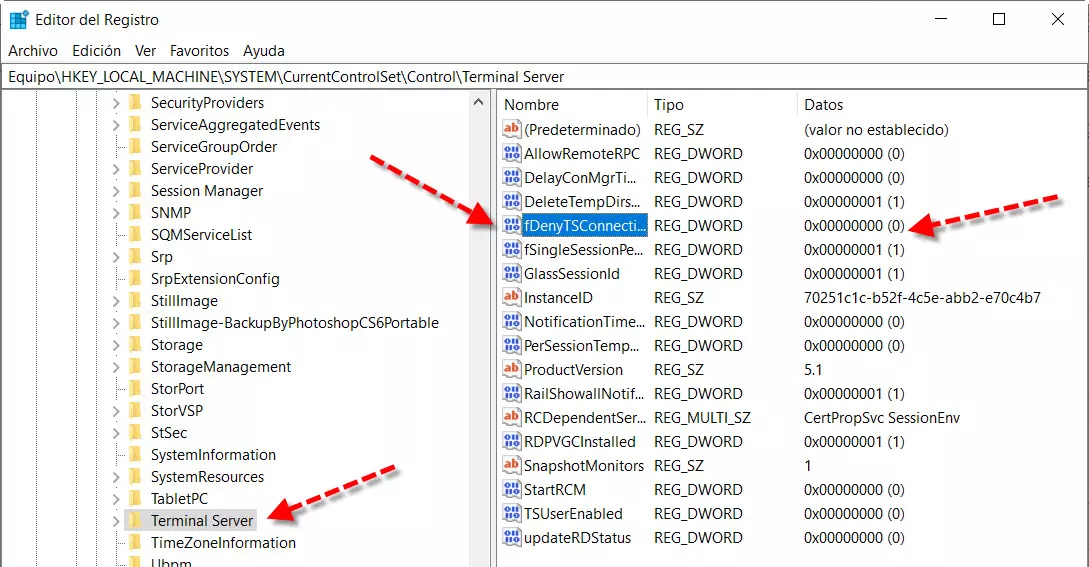Image resolution: width=1089 pixels, height=567 pixels.
Task: Open the Ayuda menu
Action: 264,51
